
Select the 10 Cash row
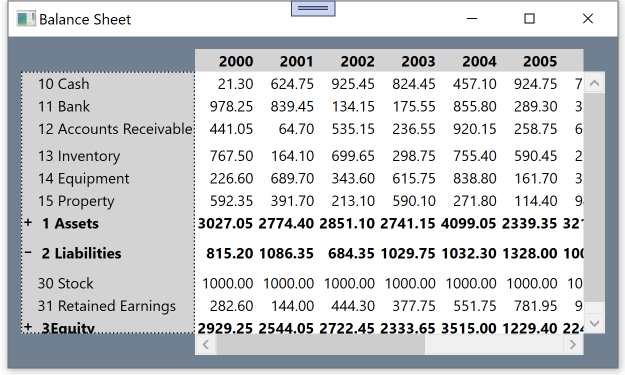tap(64, 84)
